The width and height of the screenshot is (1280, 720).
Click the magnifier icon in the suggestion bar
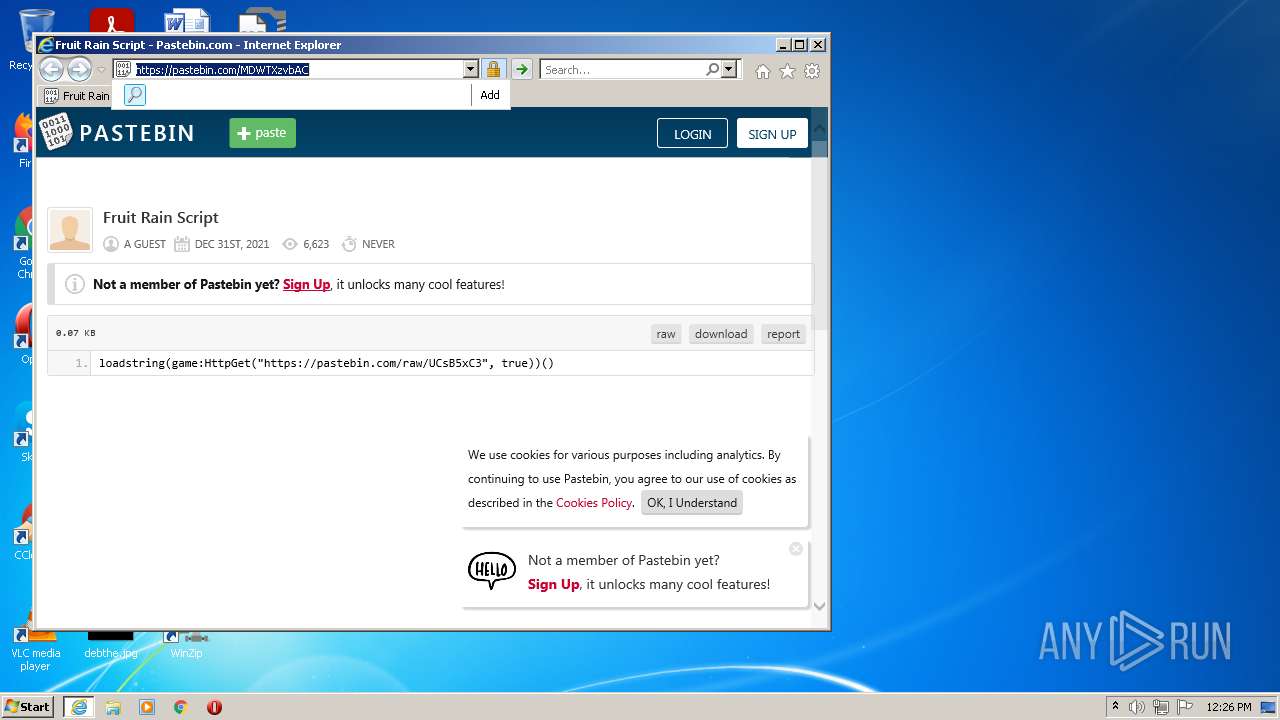tap(135, 95)
